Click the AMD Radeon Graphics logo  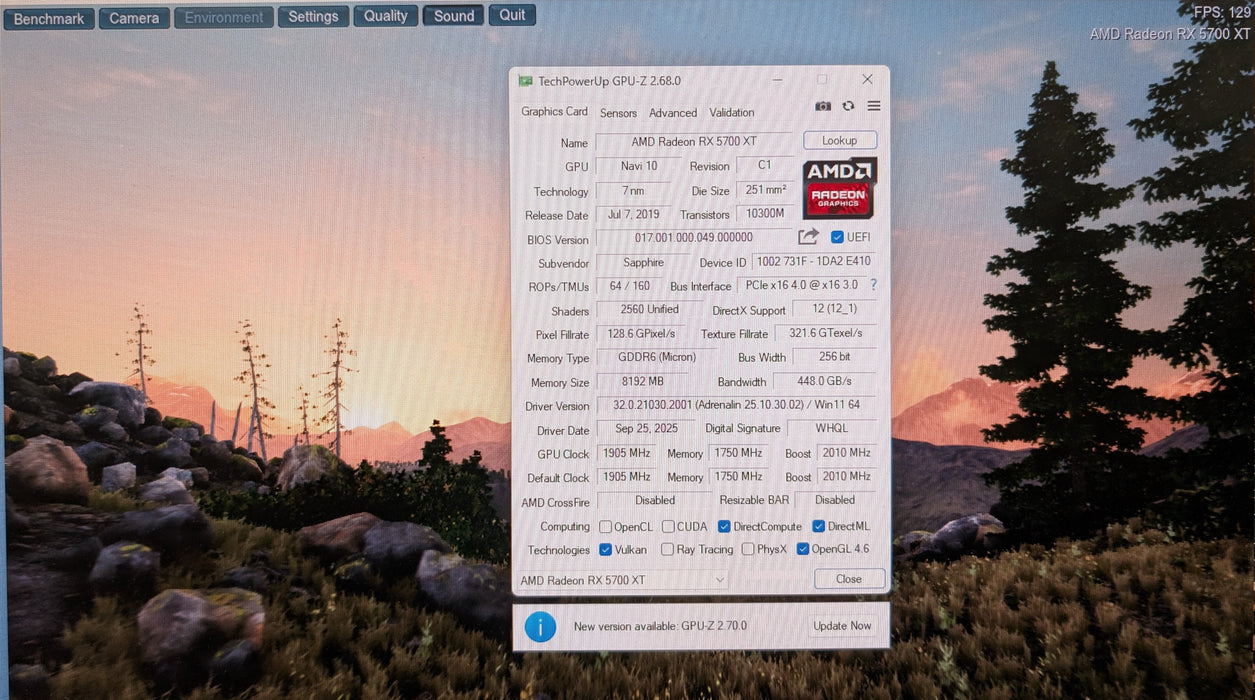[x=840, y=187]
